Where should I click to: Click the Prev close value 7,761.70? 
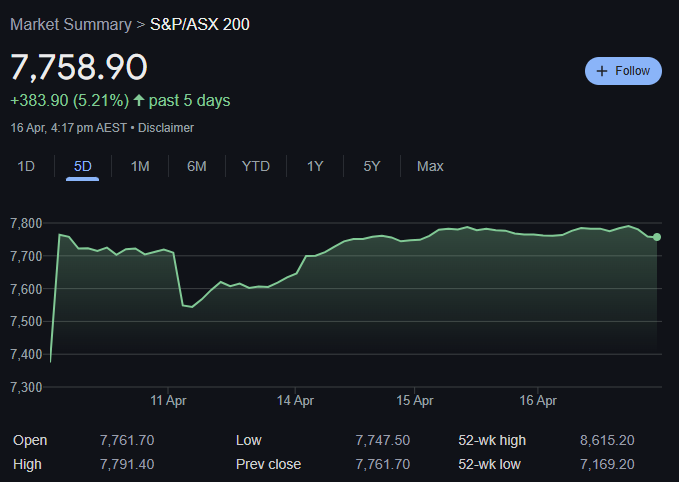(x=382, y=464)
